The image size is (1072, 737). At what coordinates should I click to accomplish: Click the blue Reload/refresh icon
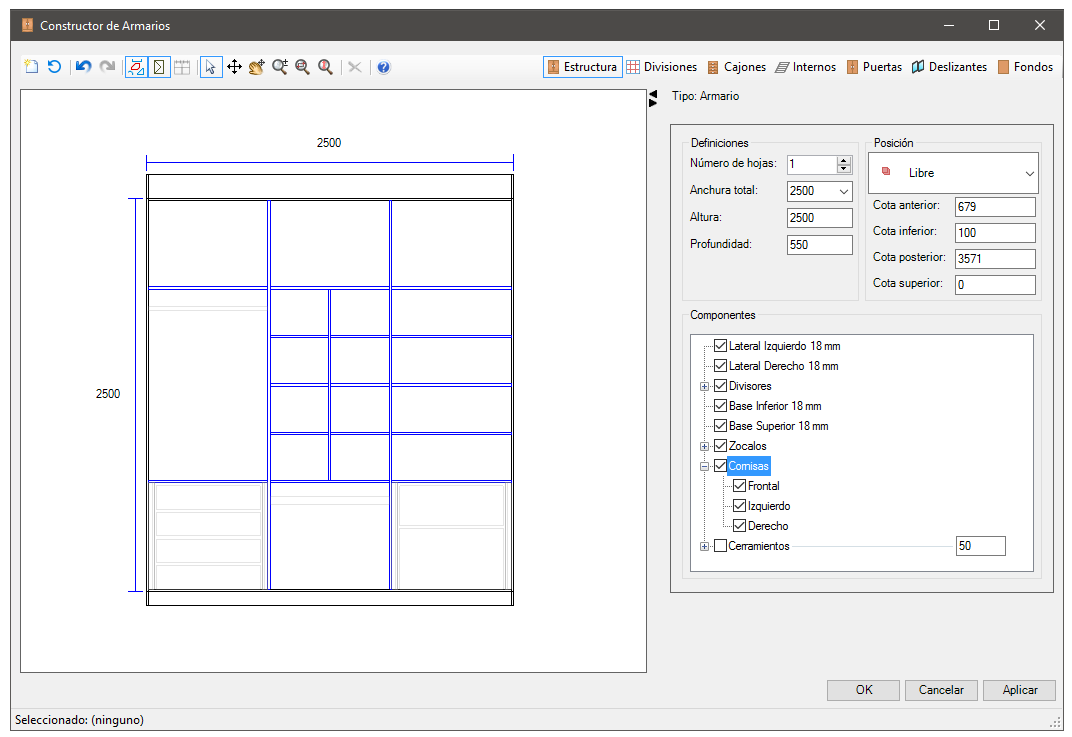tap(55, 66)
